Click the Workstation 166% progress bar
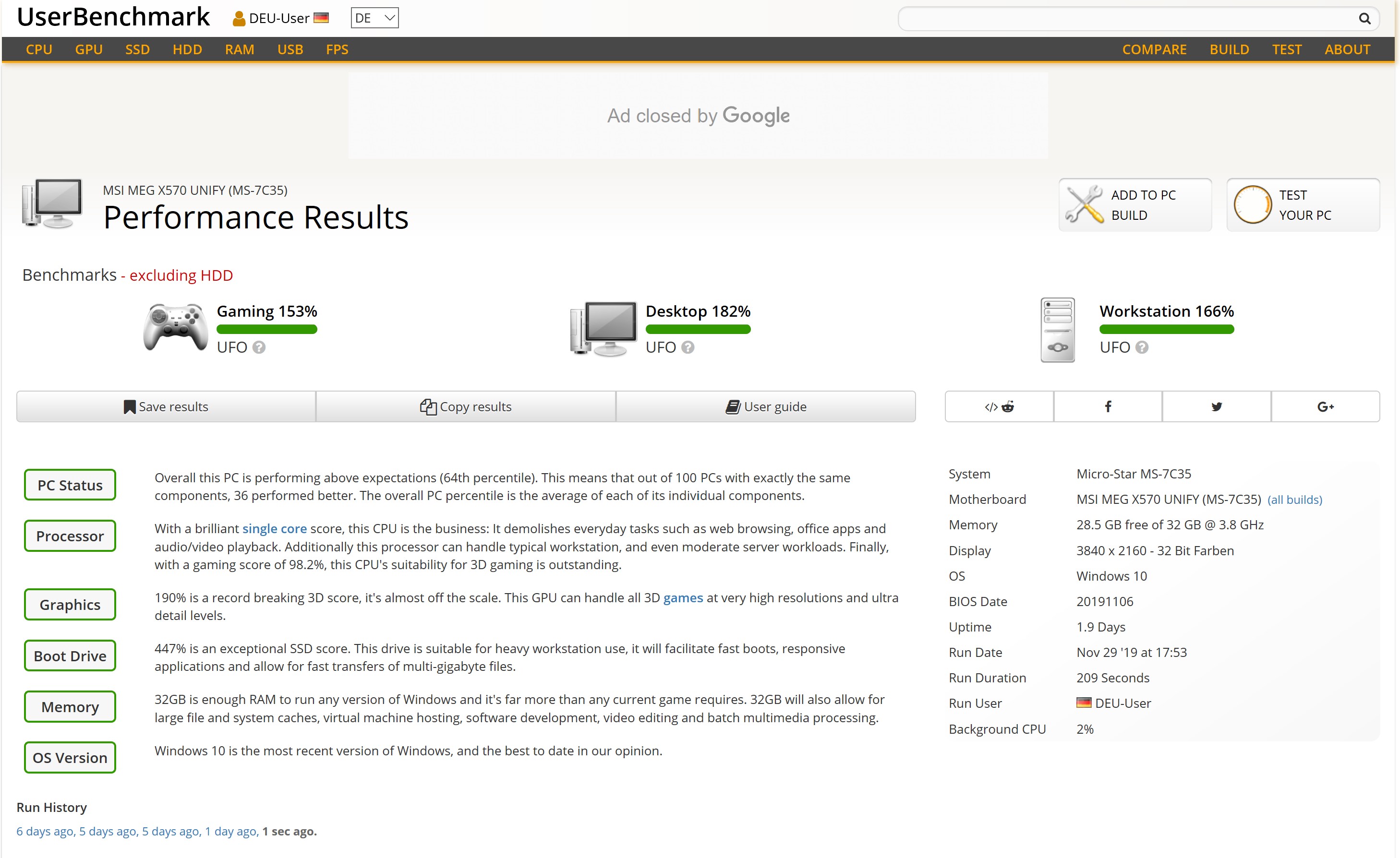 tap(1167, 329)
